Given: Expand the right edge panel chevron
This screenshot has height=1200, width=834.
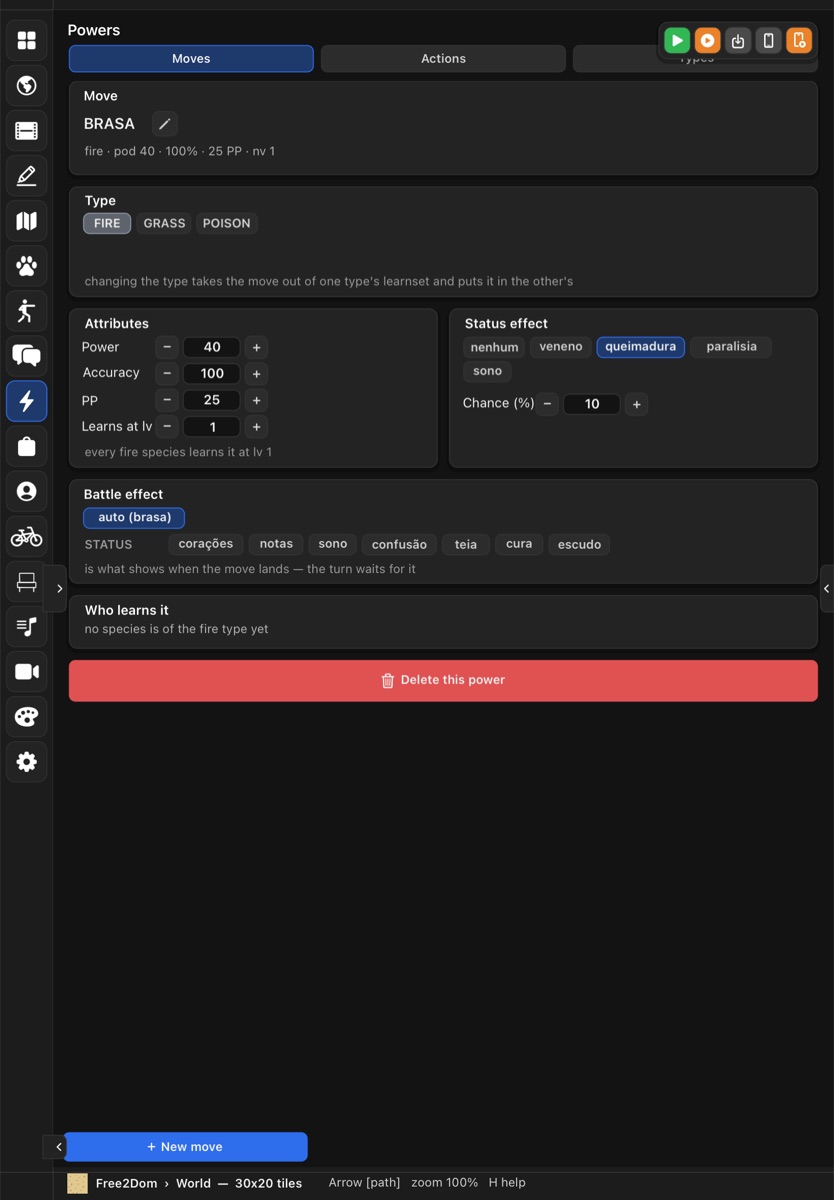Looking at the screenshot, I should (x=826, y=589).
